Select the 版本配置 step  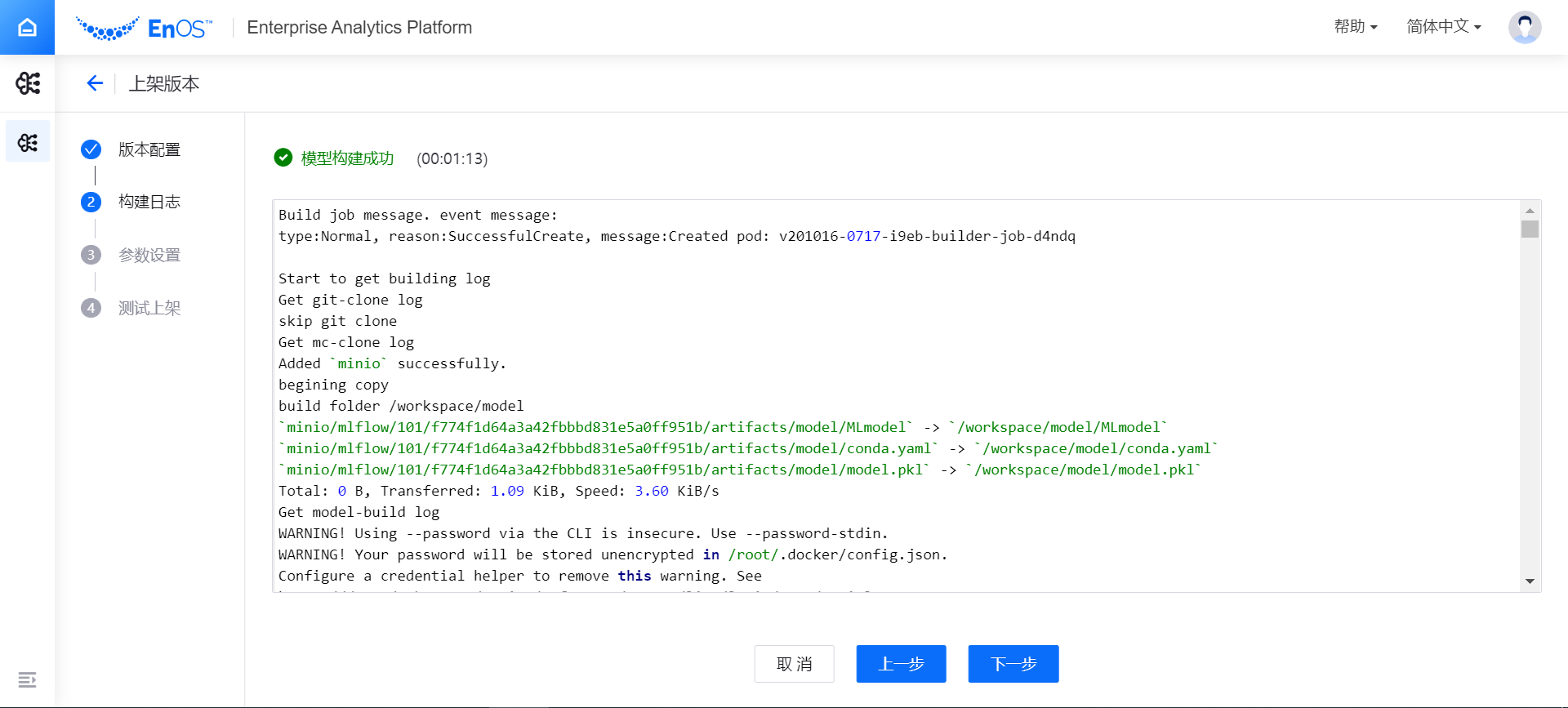pyautogui.click(x=149, y=149)
